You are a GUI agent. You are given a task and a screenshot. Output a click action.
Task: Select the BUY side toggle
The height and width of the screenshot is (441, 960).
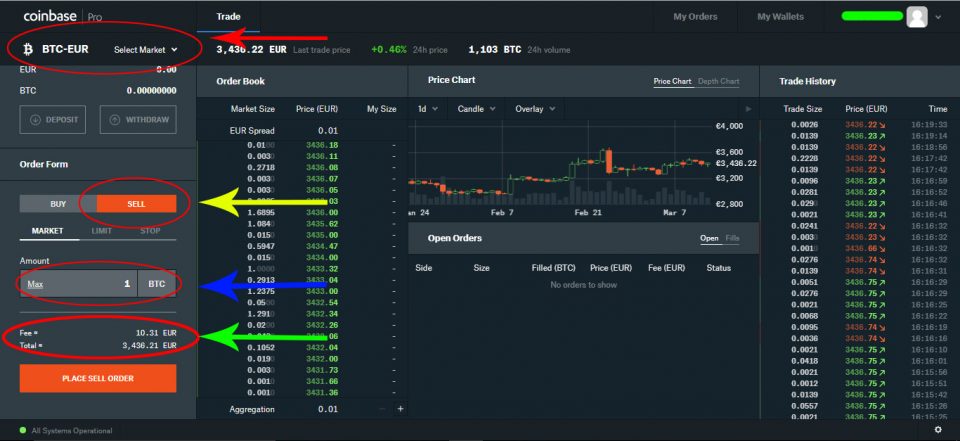[58, 204]
